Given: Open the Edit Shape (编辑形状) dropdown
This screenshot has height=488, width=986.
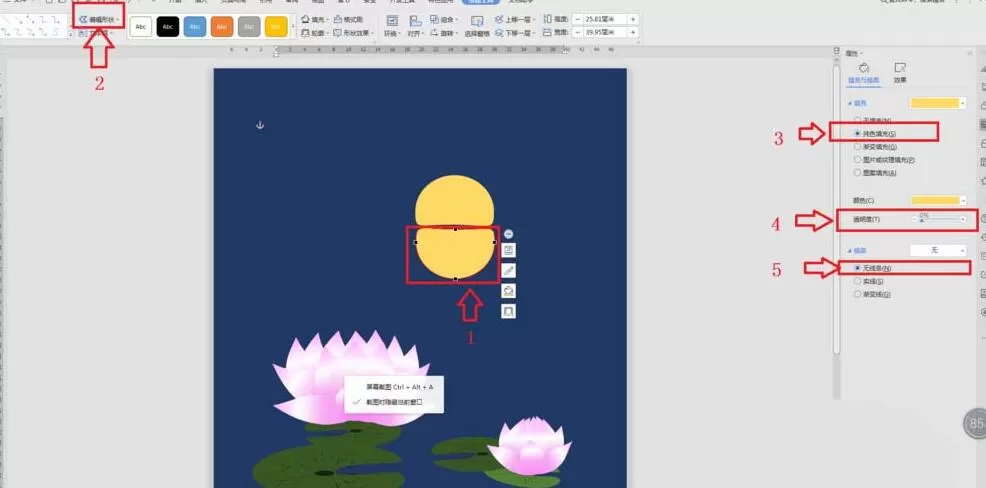Looking at the screenshot, I should point(98,19).
